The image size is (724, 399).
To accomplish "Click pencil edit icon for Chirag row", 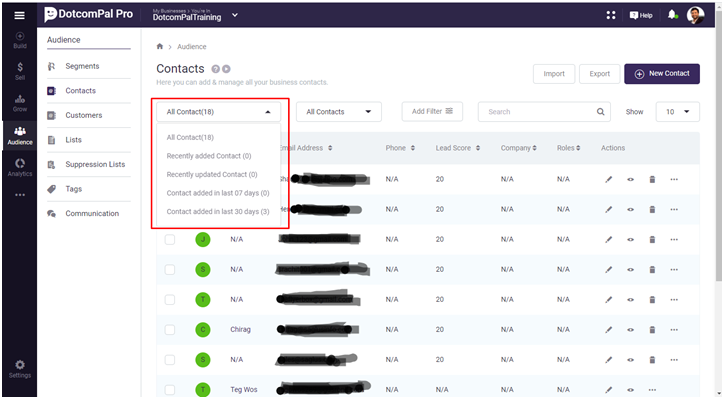I will click(x=609, y=330).
